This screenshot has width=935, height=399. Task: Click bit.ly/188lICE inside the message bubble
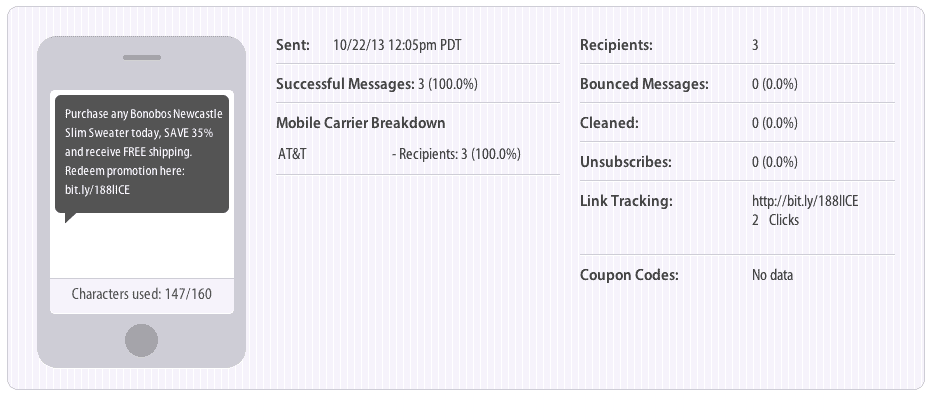[97, 190]
